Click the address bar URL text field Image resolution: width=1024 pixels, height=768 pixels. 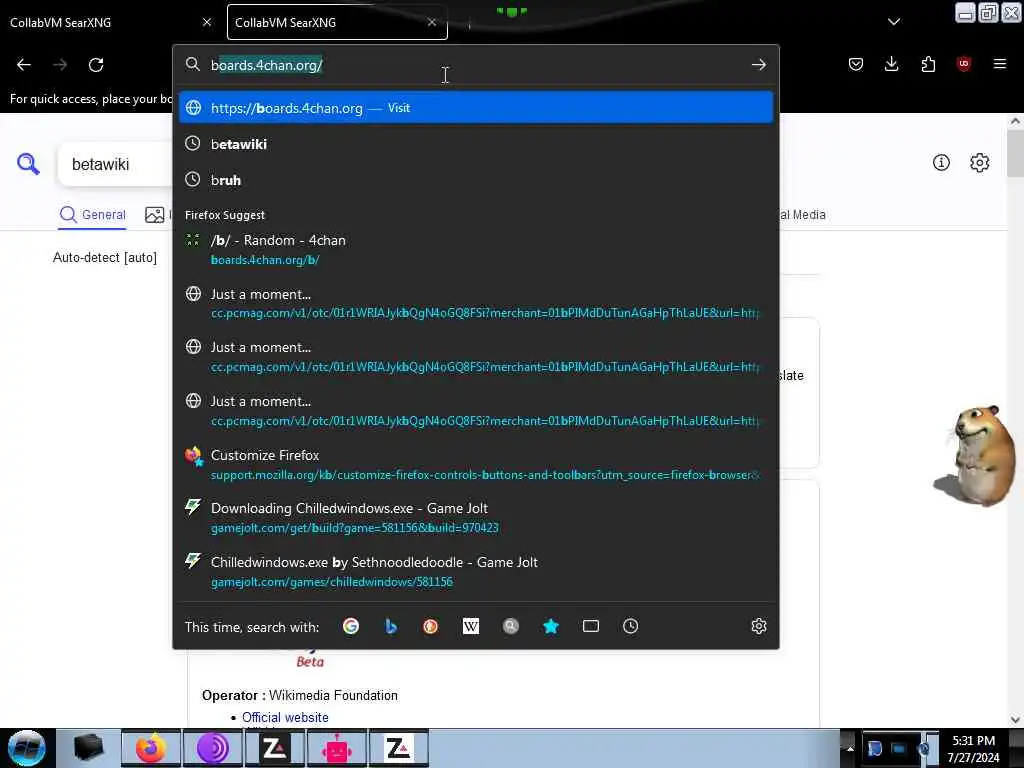click(477, 65)
